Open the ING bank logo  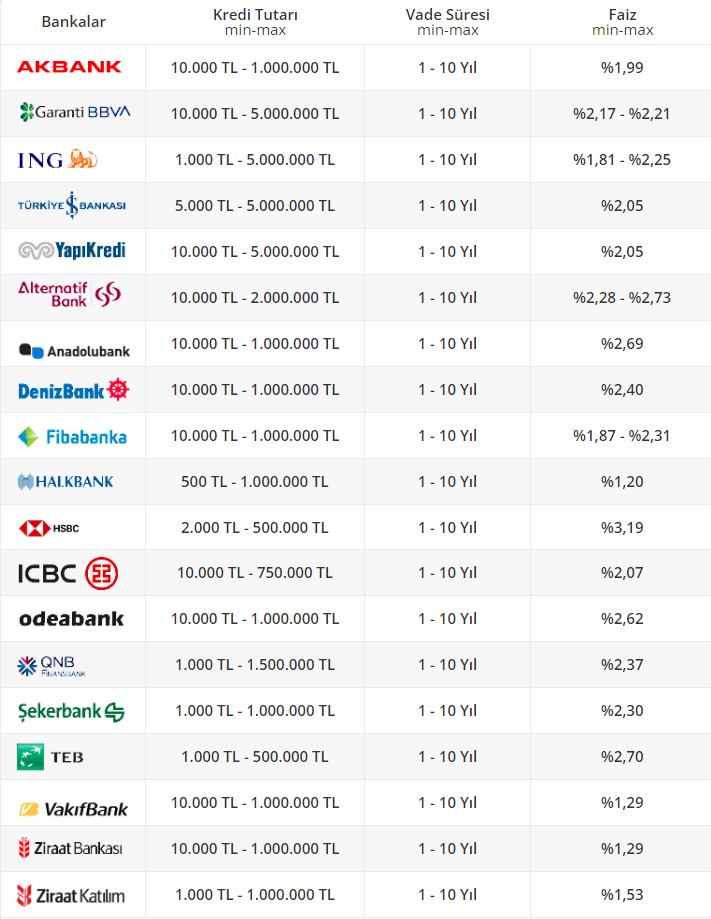(58, 160)
